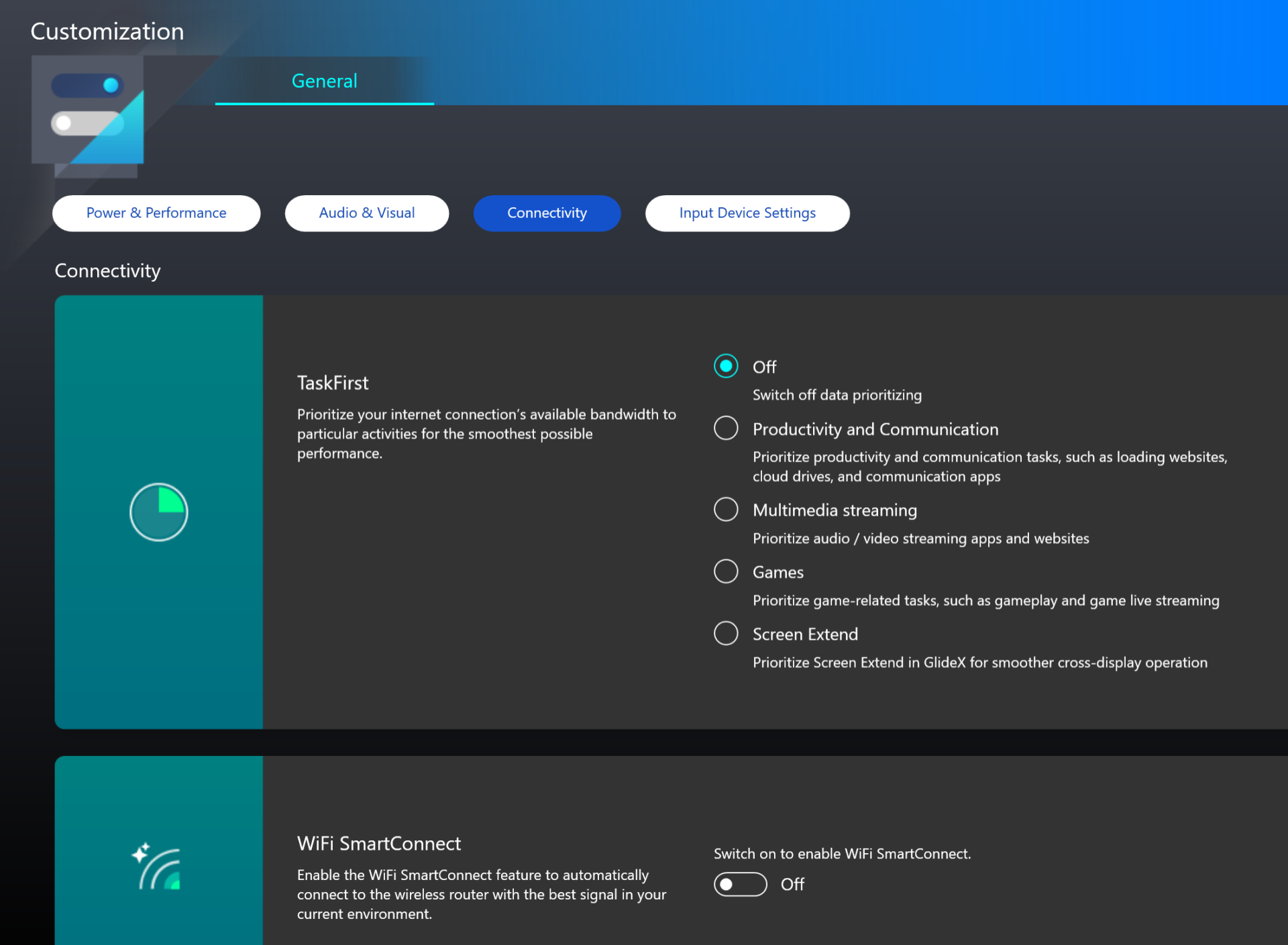
Task: Select the Off radio button for TaskFirst
Action: (726, 366)
